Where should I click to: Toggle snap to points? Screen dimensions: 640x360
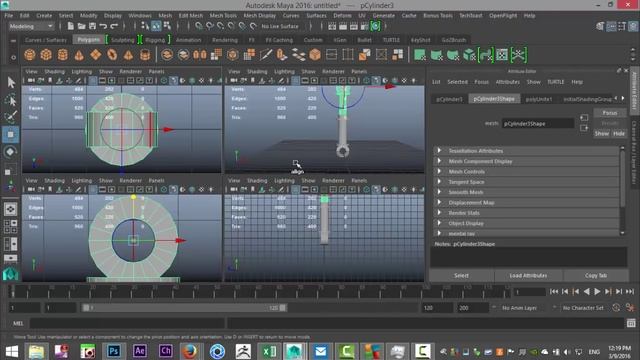pyautogui.click(x=220, y=26)
